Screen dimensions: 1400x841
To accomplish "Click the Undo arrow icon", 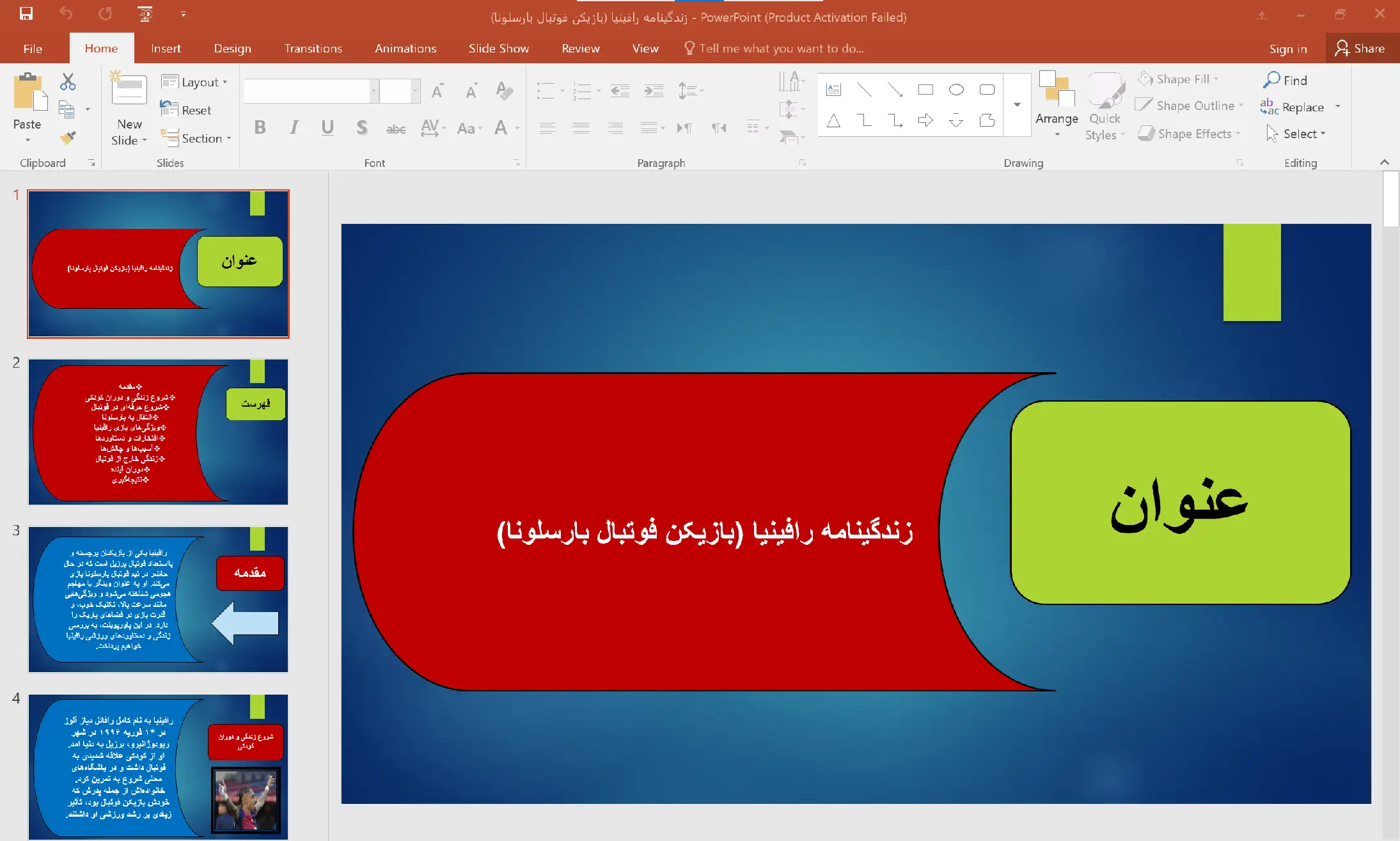I will tap(66, 13).
